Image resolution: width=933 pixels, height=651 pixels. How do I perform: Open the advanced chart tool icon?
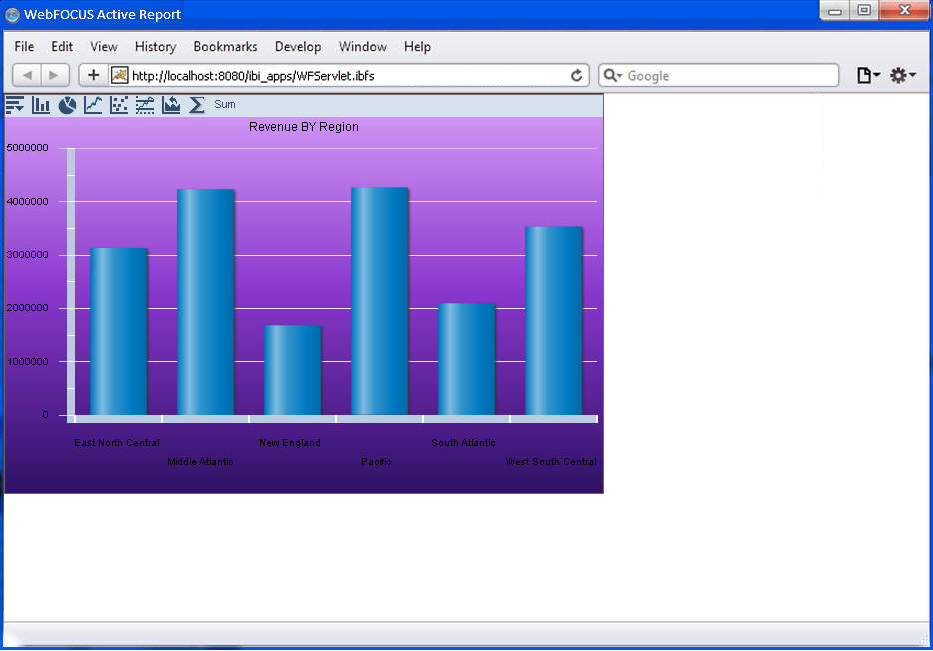pos(145,105)
